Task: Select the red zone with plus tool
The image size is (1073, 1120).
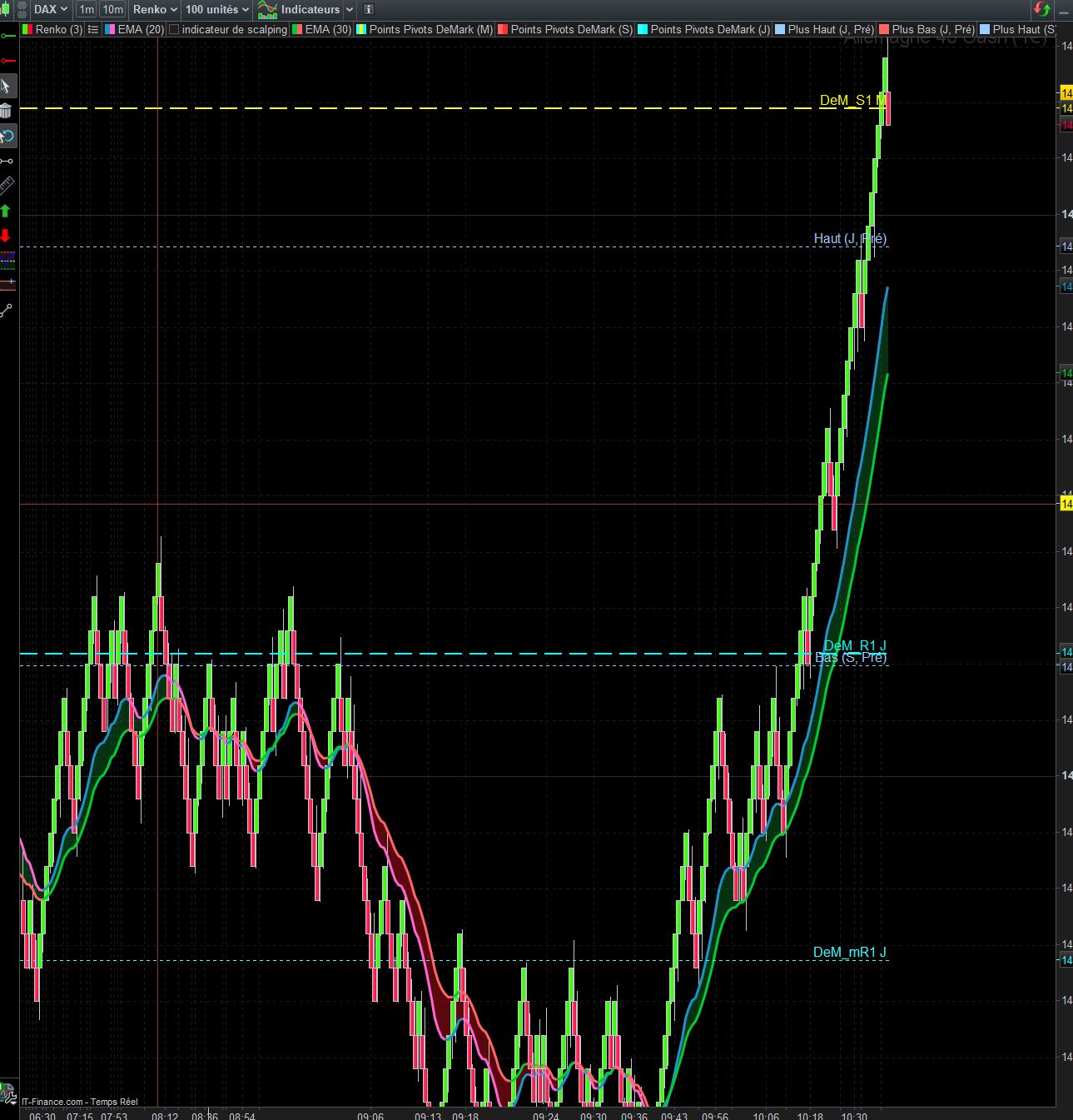Action: 7,285
